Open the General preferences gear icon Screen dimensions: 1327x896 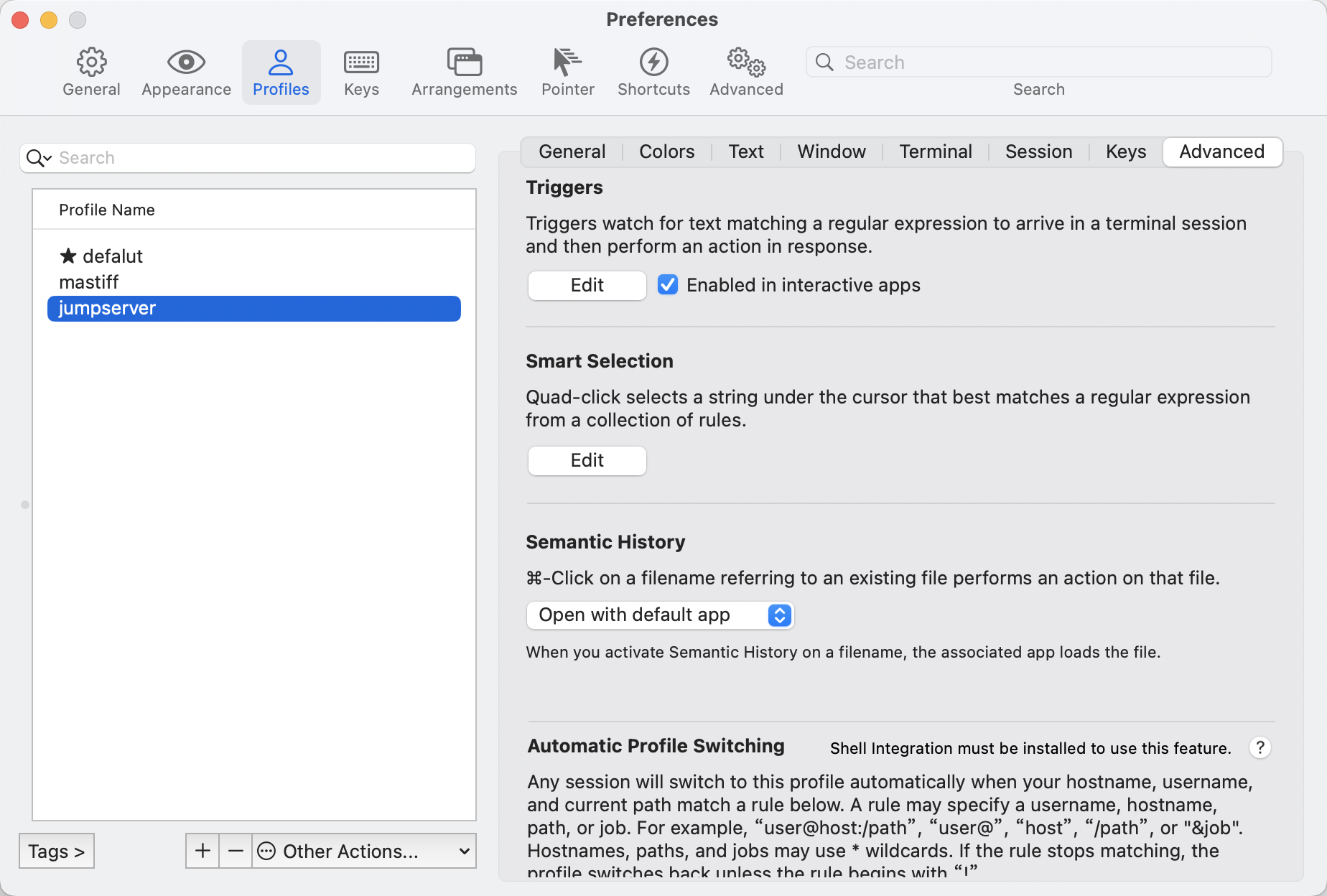(91, 72)
